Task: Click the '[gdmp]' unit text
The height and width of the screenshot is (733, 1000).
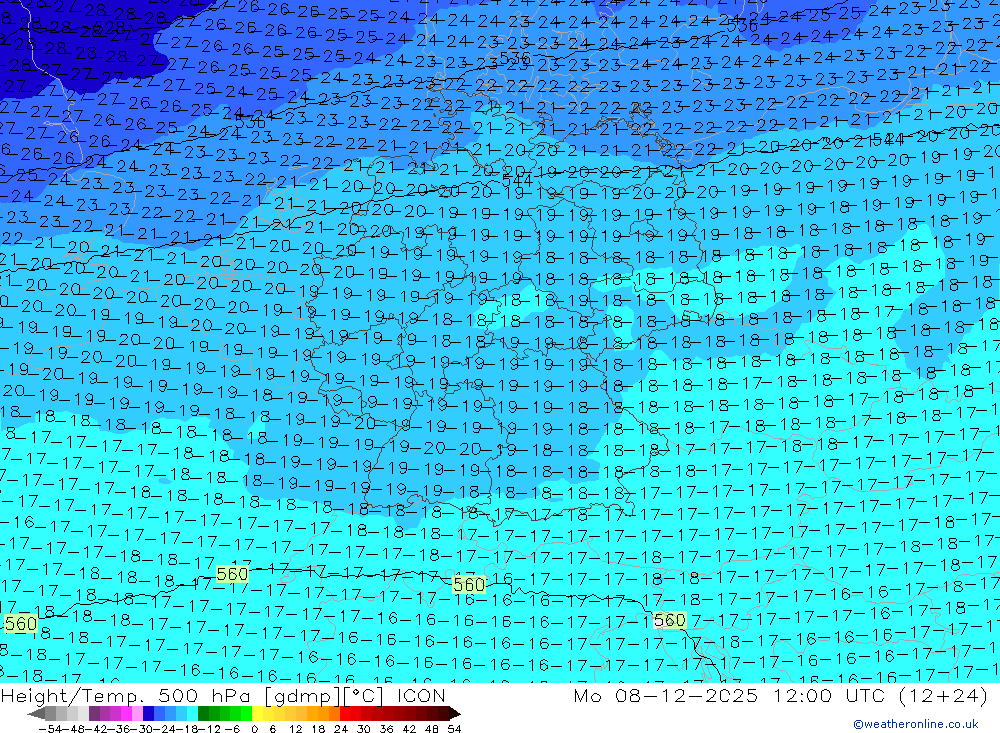Action: 302,696
